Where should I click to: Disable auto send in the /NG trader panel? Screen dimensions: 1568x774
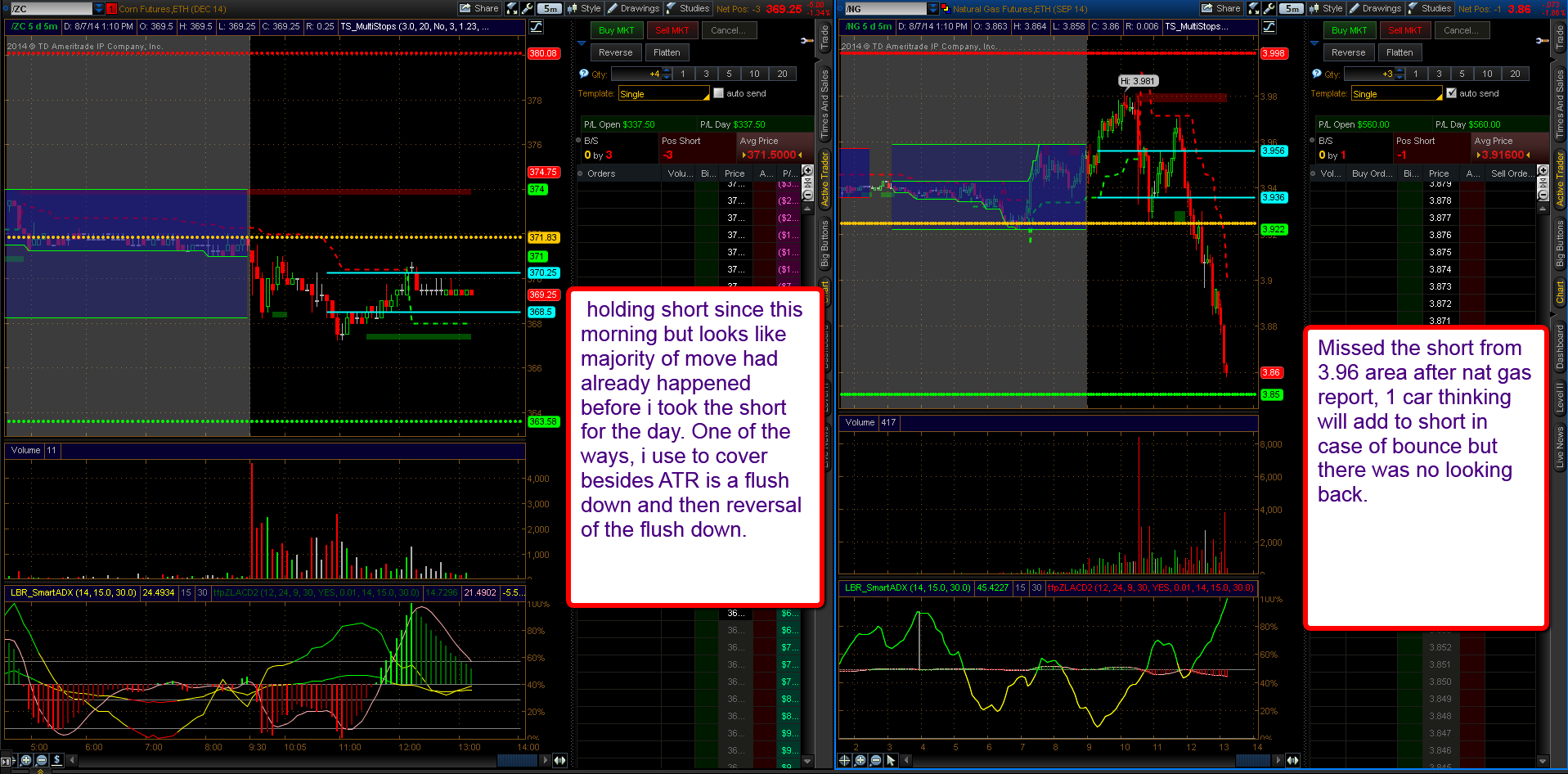(x=1451, y=93)
